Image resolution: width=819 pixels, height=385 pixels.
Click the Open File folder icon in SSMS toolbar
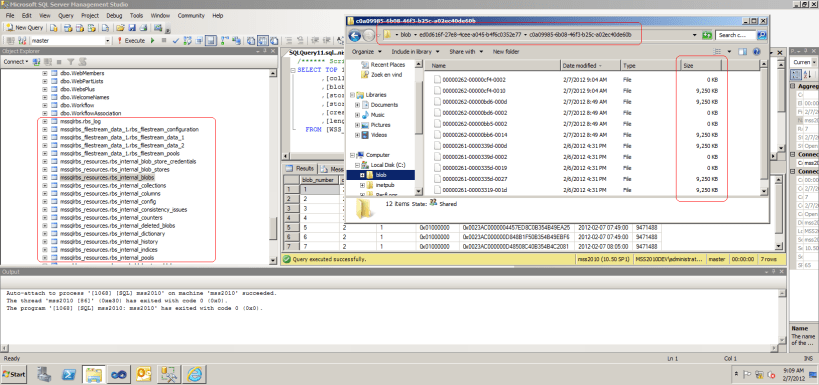[120, 28]
